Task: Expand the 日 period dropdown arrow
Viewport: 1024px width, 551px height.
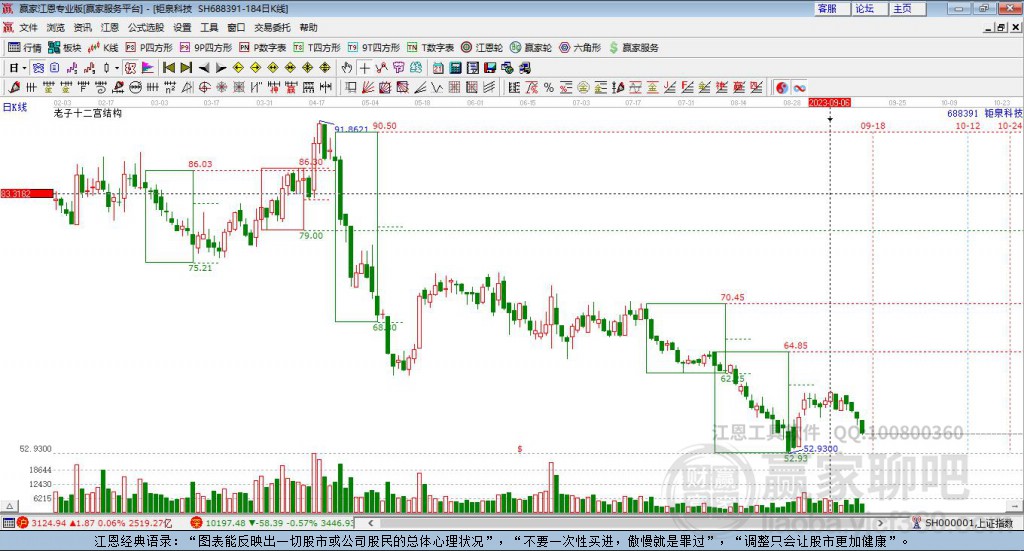Action: [x=24, y=68]
